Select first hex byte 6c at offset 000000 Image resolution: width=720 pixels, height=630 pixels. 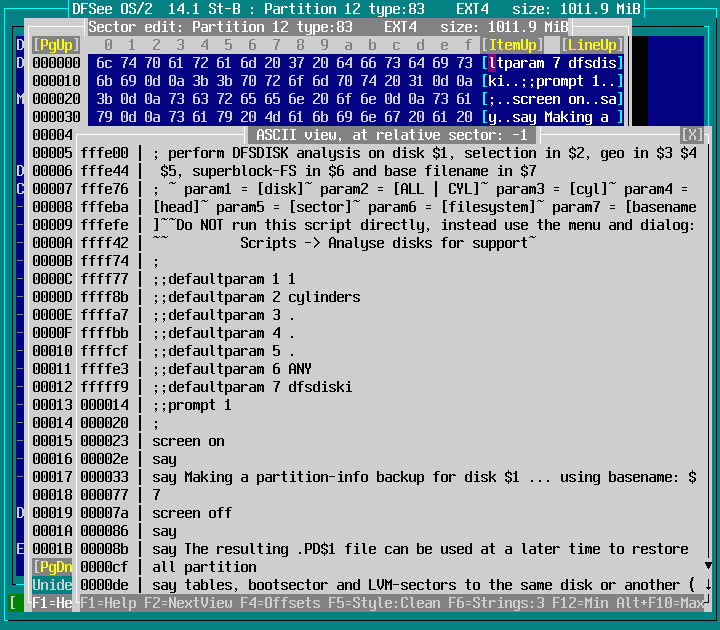tap(106, 63)
